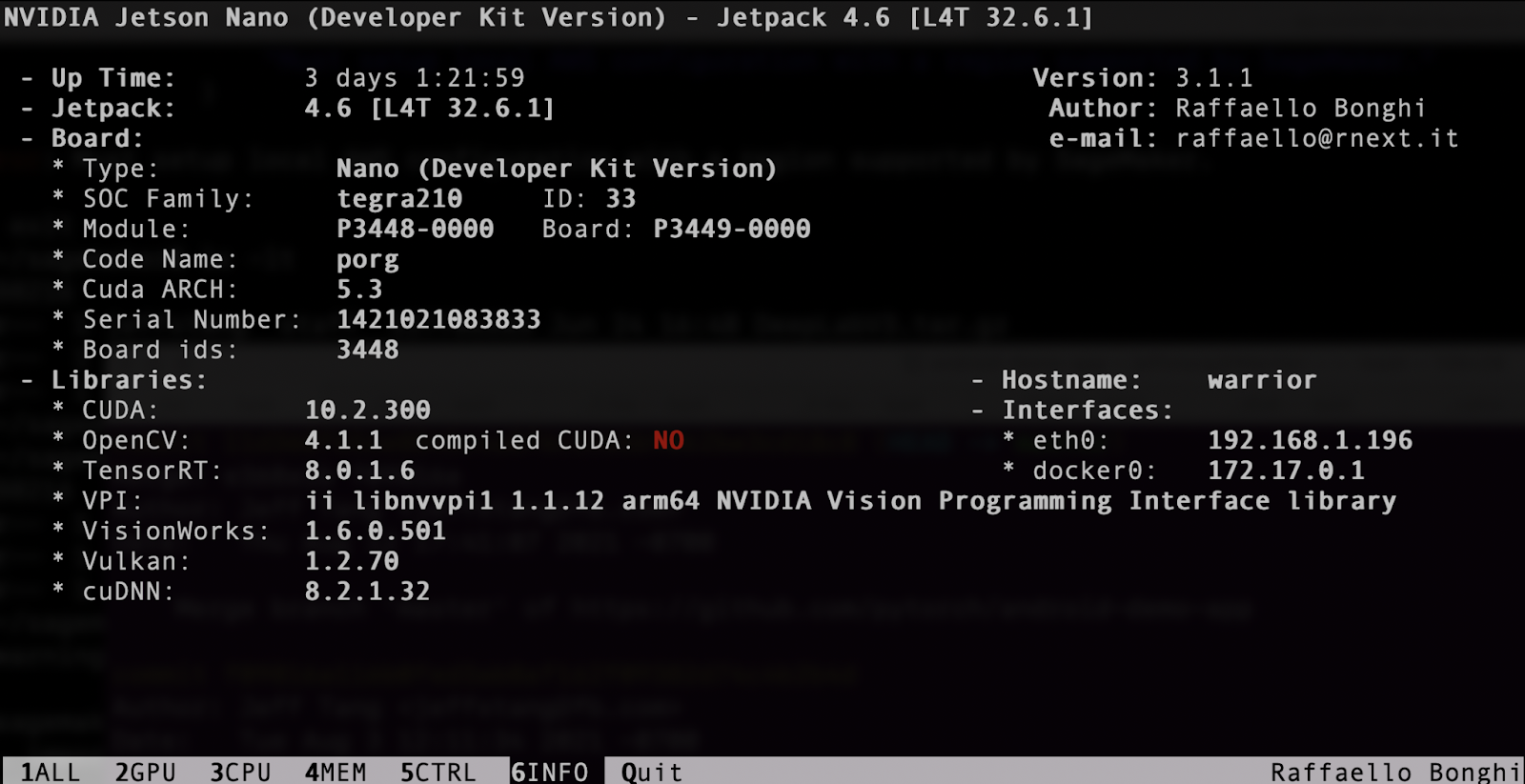Click the hostname value warrior
This screenshot has height=784, width=1525.
pos(1261,380)
